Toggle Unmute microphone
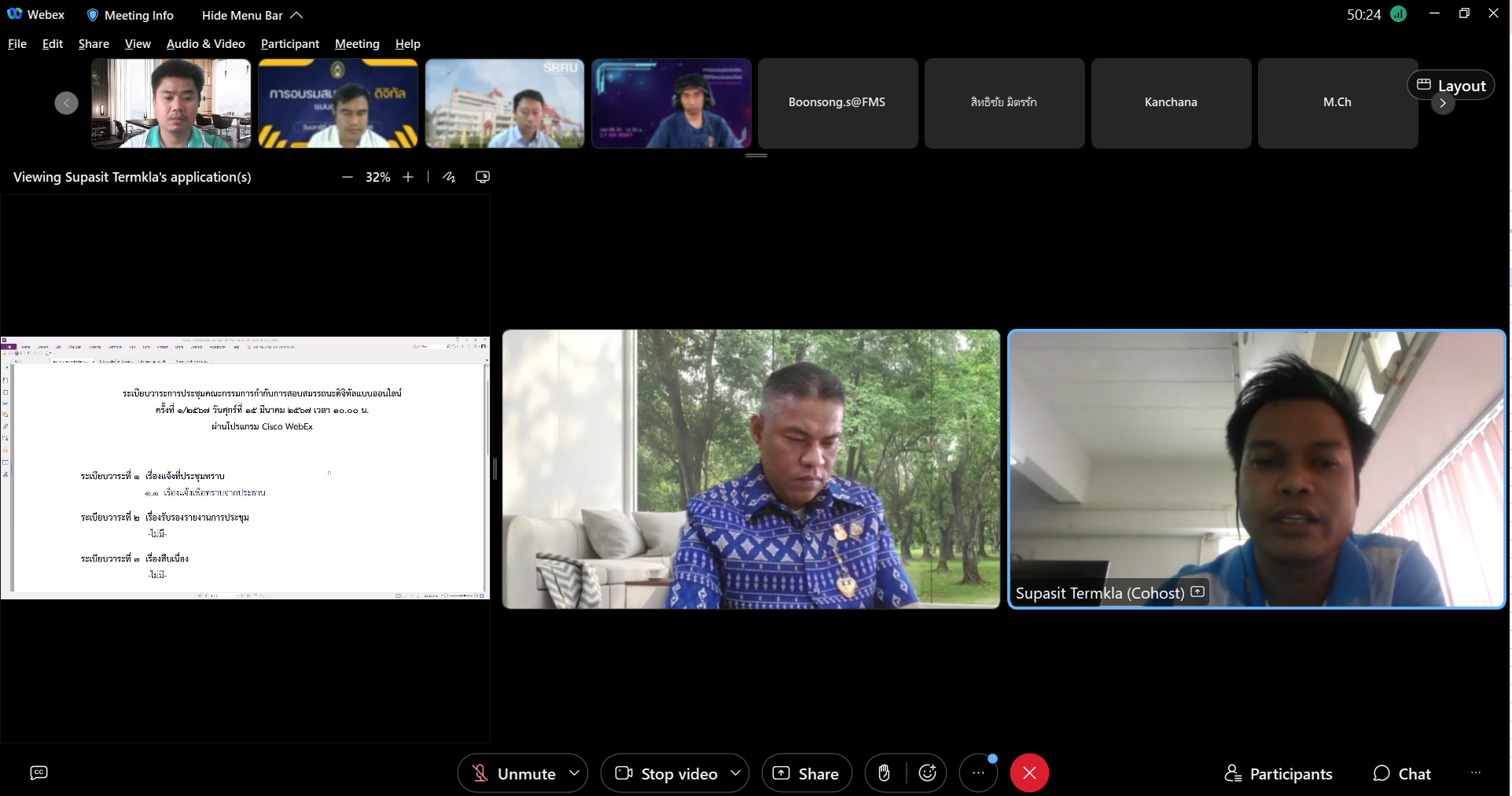This screenshot has width=1512, height=796. pyautogui.click(x=513, y=773)
